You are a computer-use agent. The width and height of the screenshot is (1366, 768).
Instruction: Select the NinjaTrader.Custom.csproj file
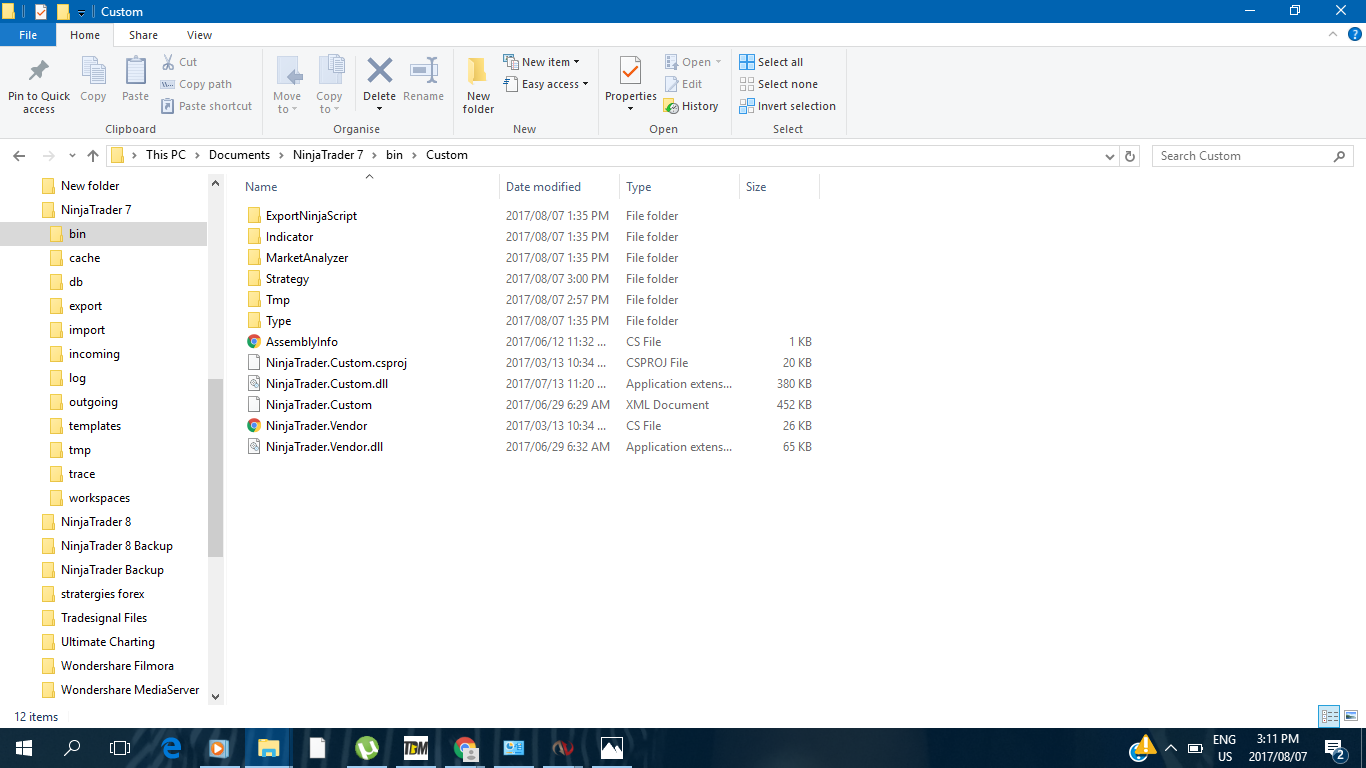pyautogui.click(x=336, y=363)
